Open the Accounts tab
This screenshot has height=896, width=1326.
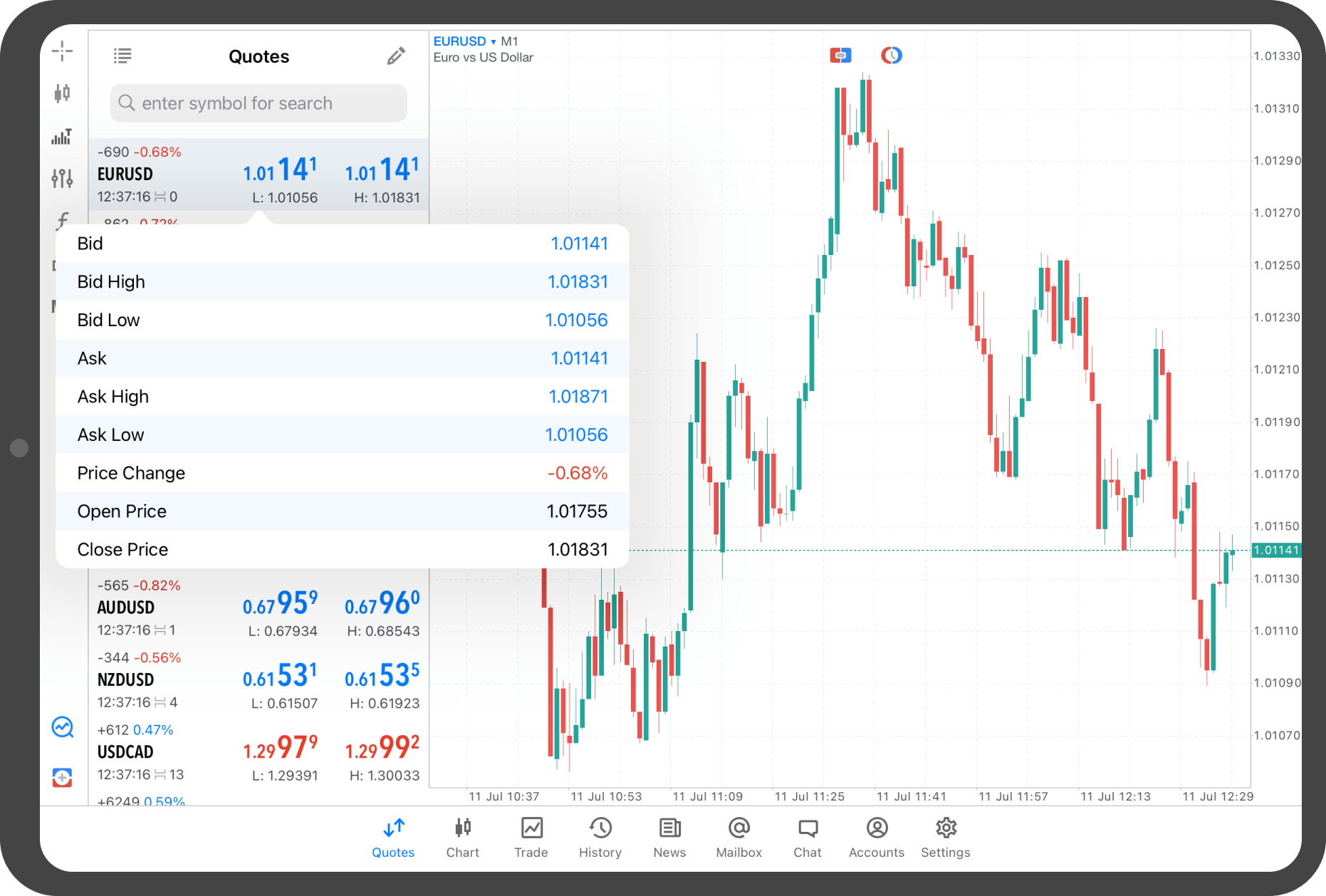[x=876, y=837]
